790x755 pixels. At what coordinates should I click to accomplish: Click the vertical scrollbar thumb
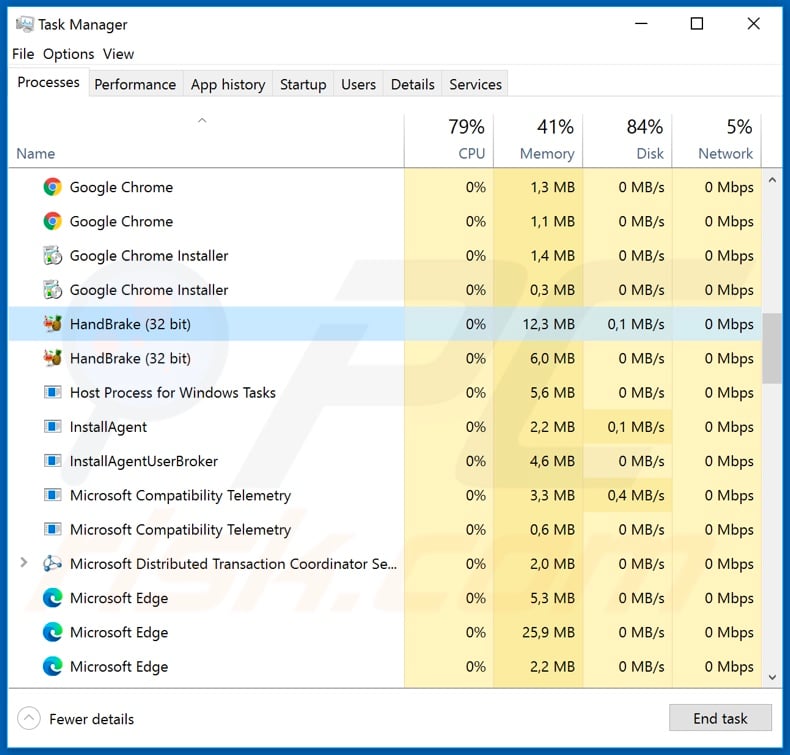(772, 349)
